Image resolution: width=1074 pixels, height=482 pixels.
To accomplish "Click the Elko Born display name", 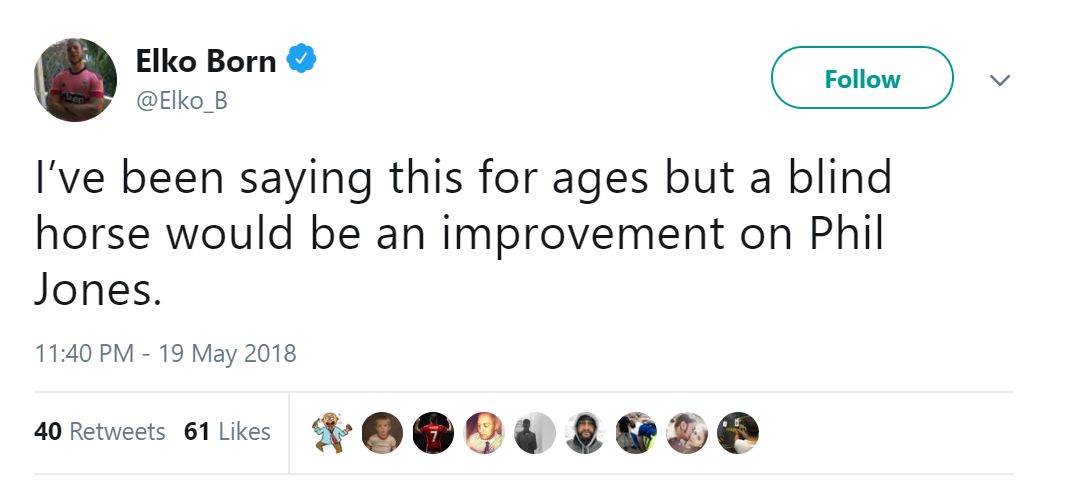I will click(x=206, y=61).
